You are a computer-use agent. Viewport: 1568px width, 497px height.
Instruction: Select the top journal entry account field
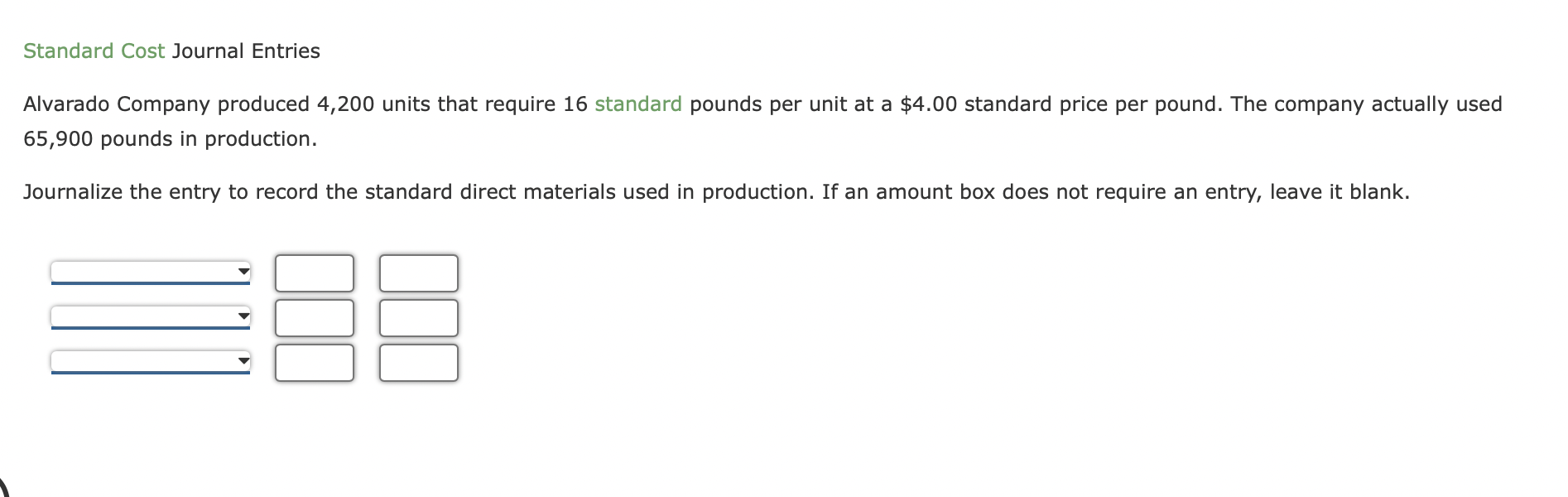point(149,269)
